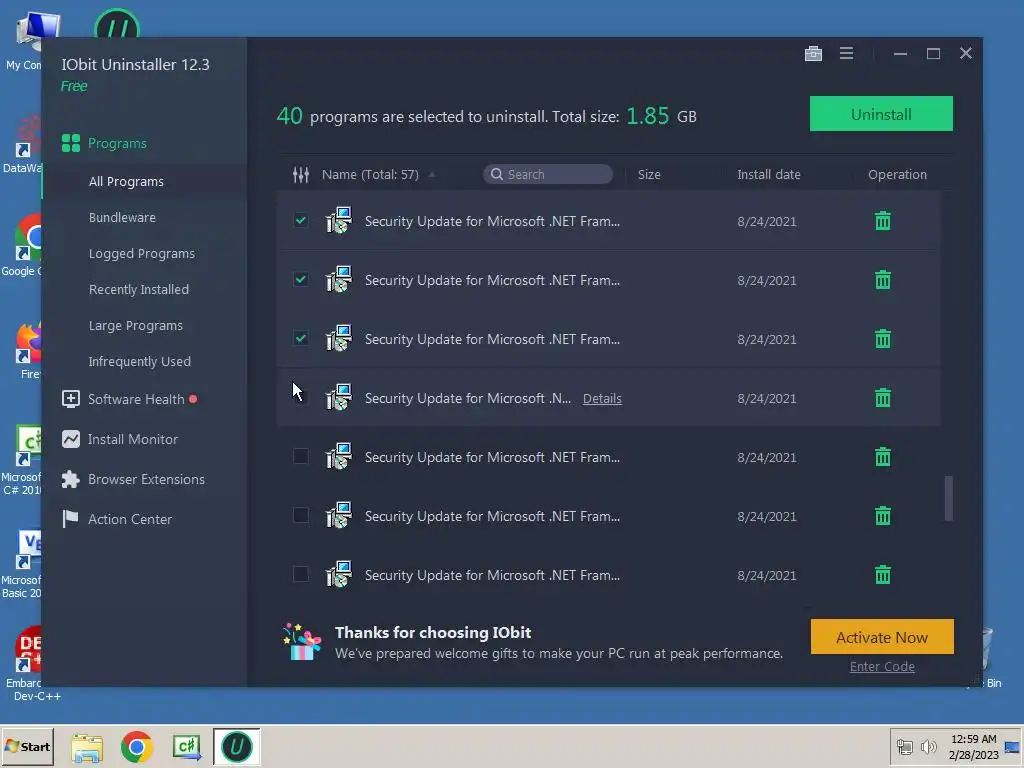Open Browser Extensions section

click(x=146, y=479)
